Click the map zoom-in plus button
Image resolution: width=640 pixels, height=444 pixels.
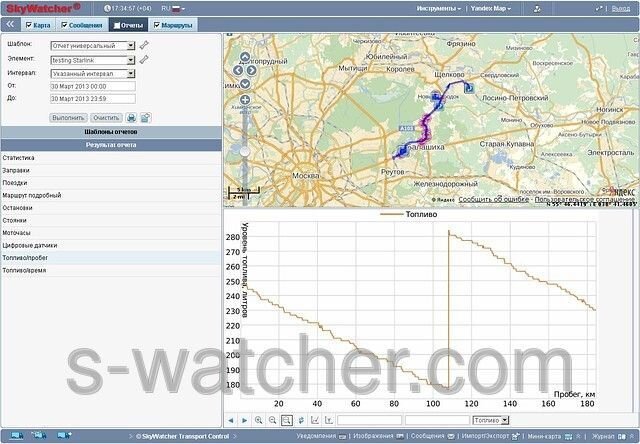click(x=245, y=100)
